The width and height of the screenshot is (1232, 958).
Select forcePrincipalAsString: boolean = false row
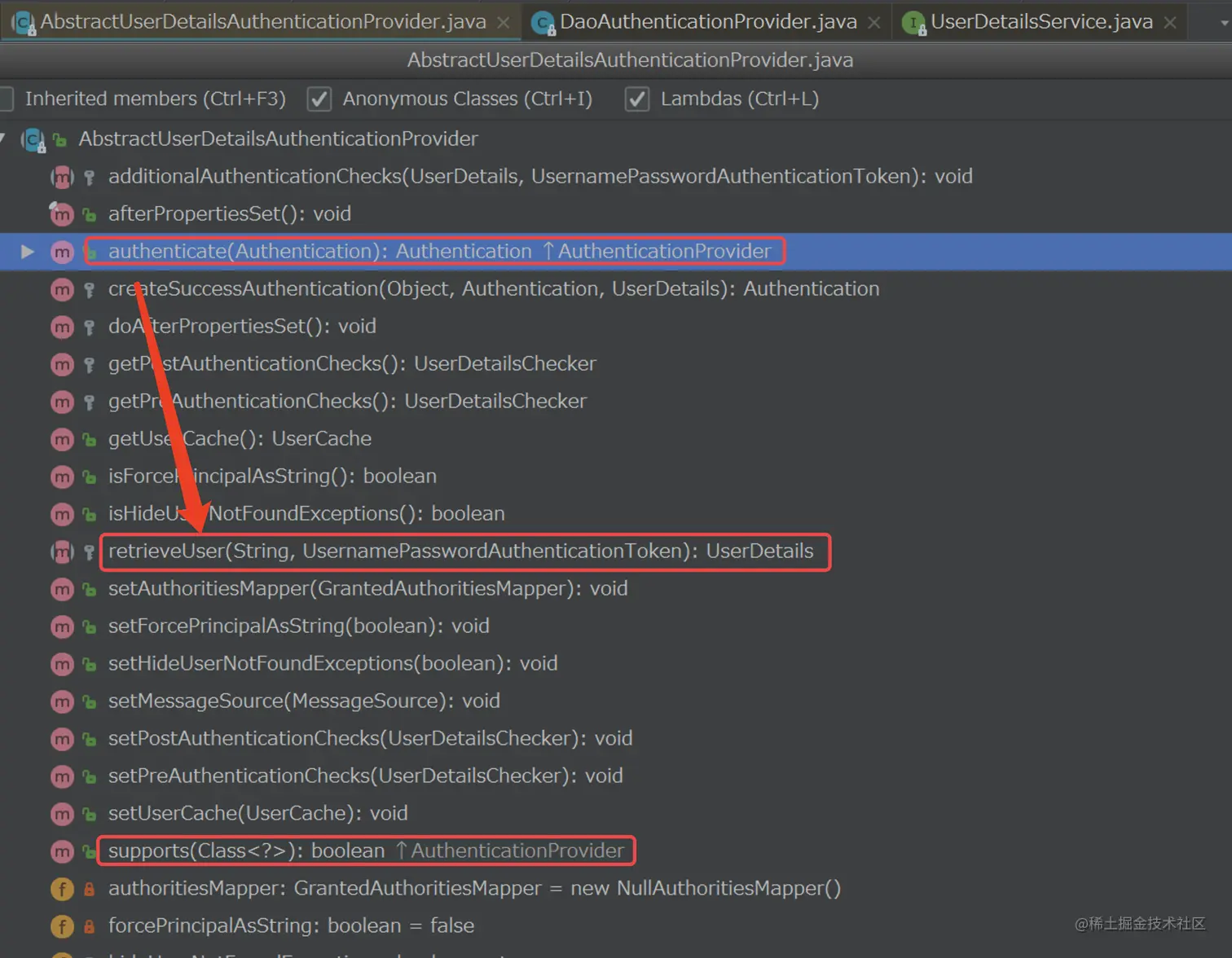616,926
